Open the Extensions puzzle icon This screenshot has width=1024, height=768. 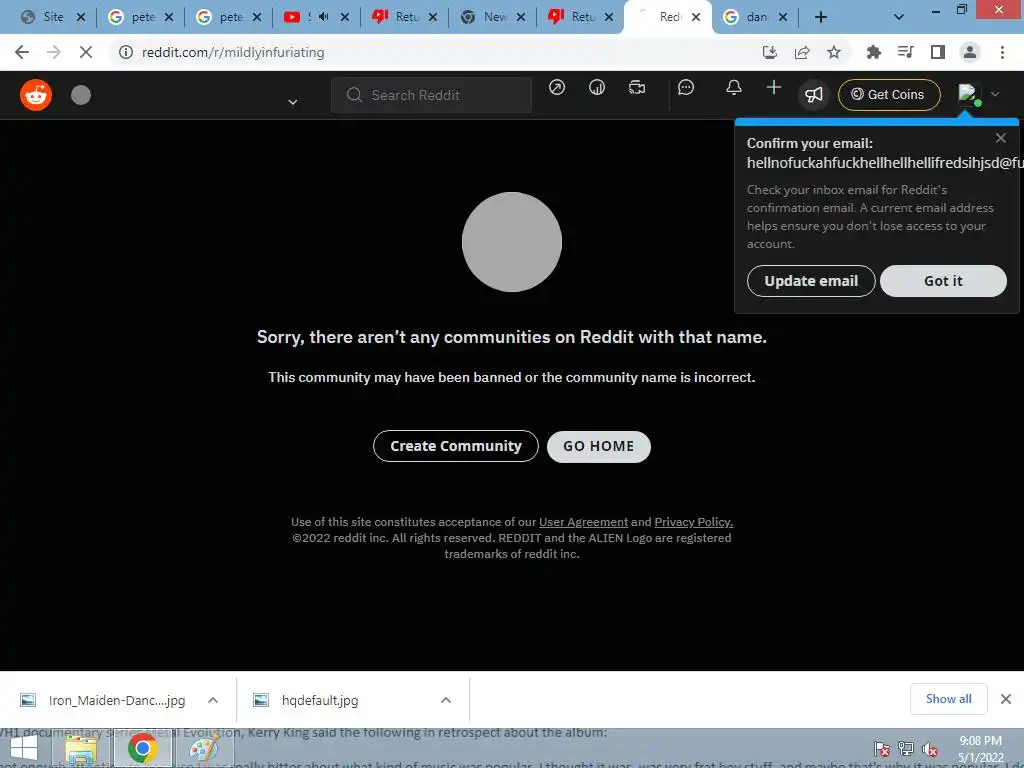pos(874,52)
